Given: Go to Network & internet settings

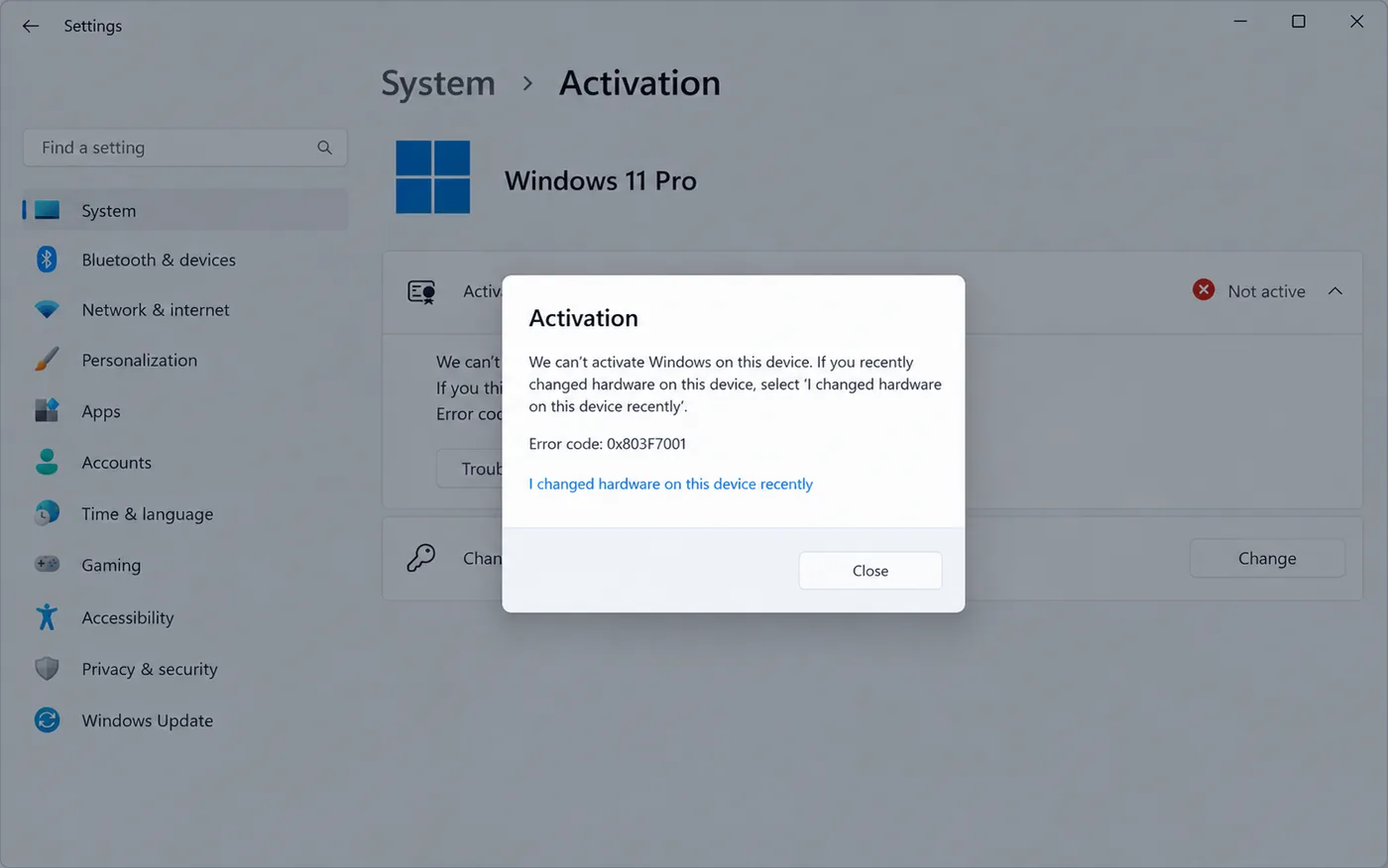Looking at the screenshot, I should 185,310.
